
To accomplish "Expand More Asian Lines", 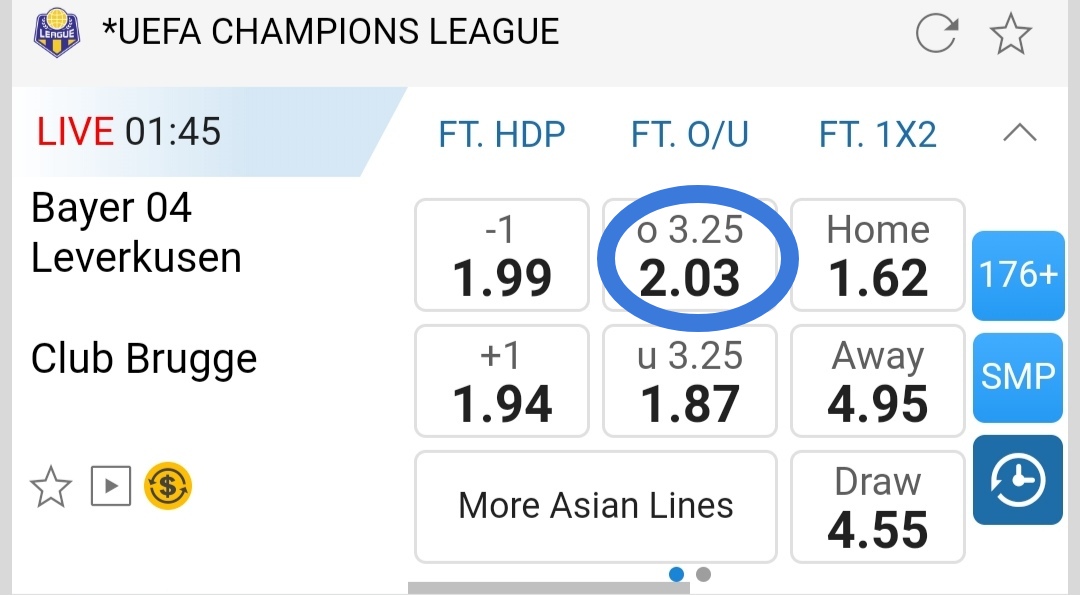I will [x=596, y=507].
